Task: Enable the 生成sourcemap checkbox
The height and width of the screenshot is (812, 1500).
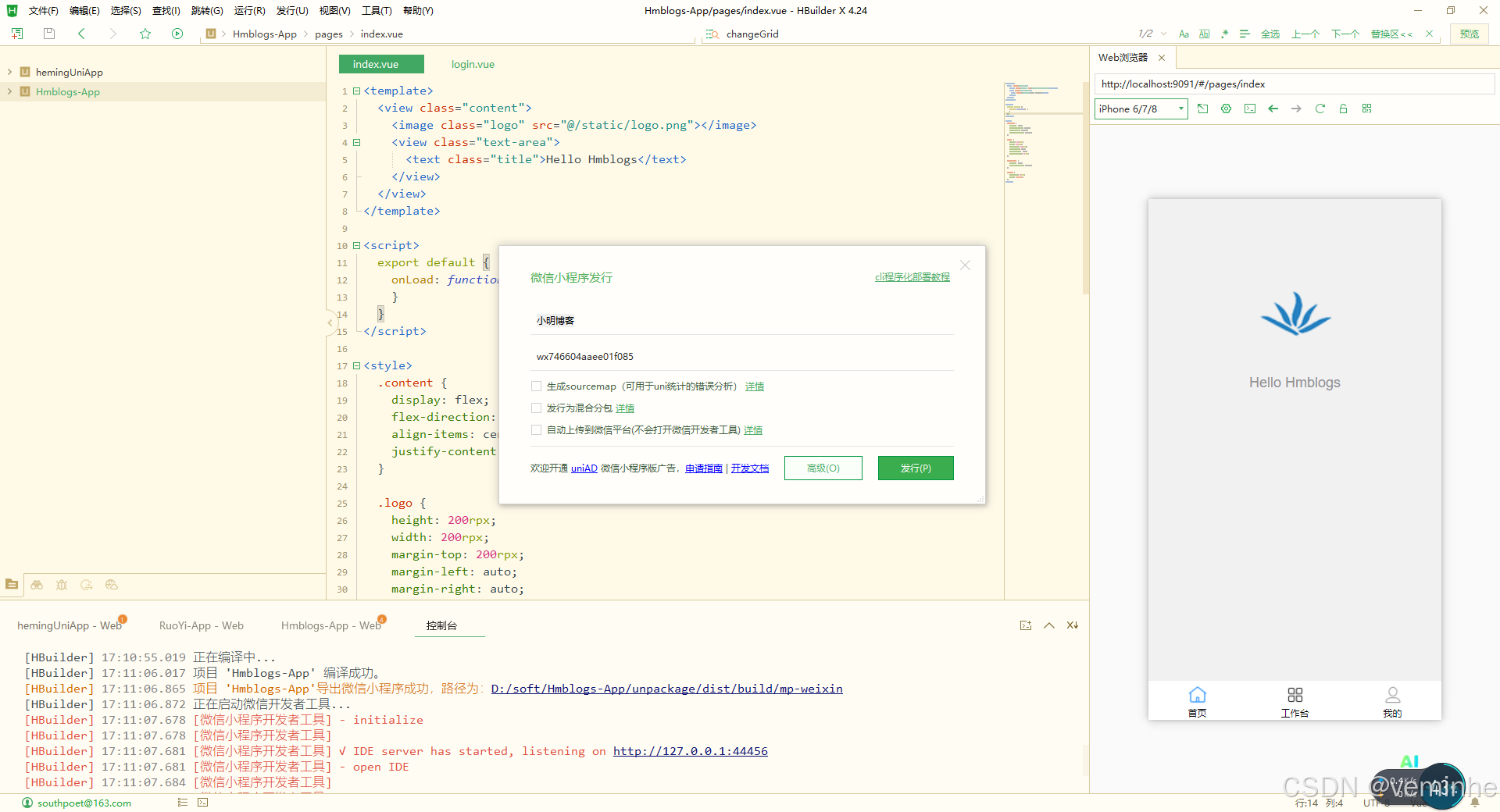Action: coord(536,386)
